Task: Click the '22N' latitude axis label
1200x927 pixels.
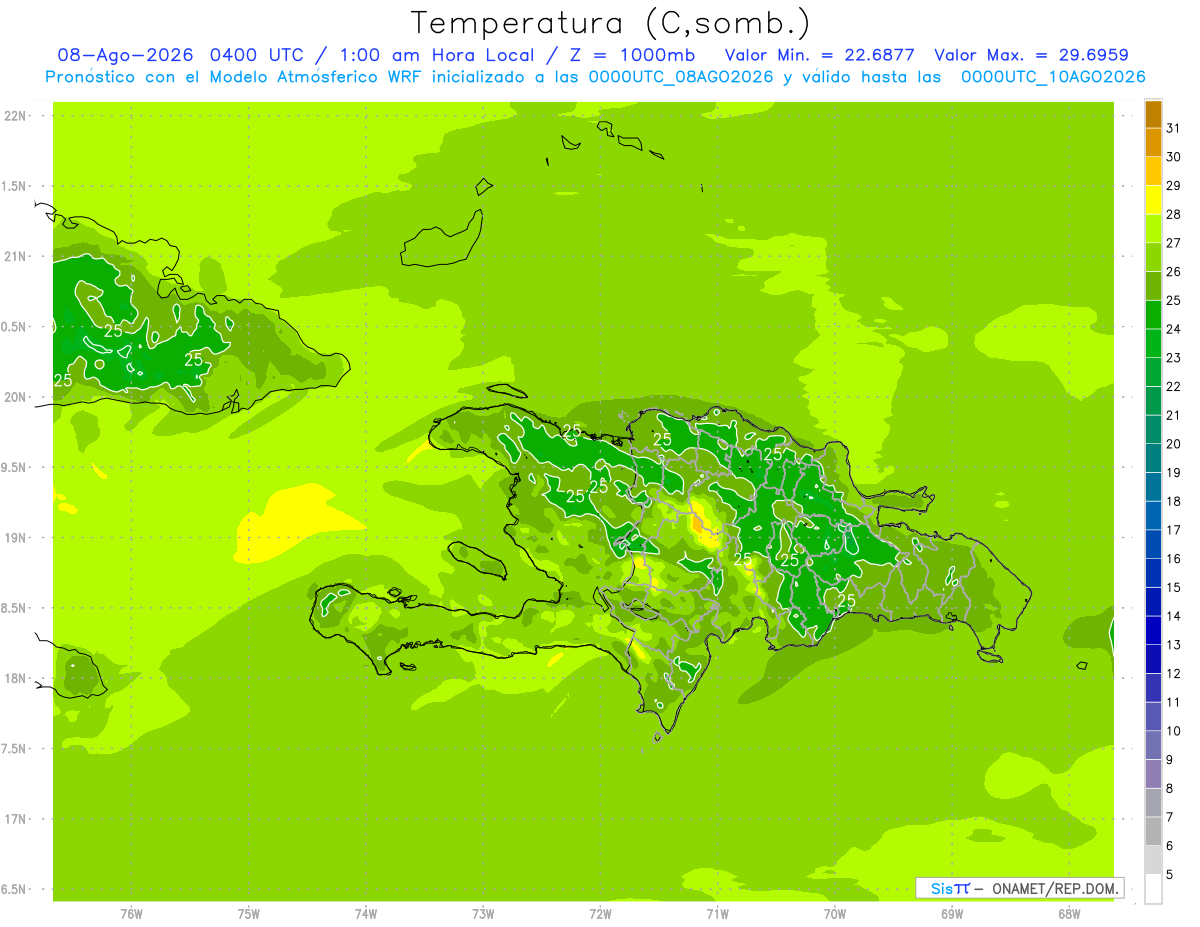Action: click(x=17, y=116)
